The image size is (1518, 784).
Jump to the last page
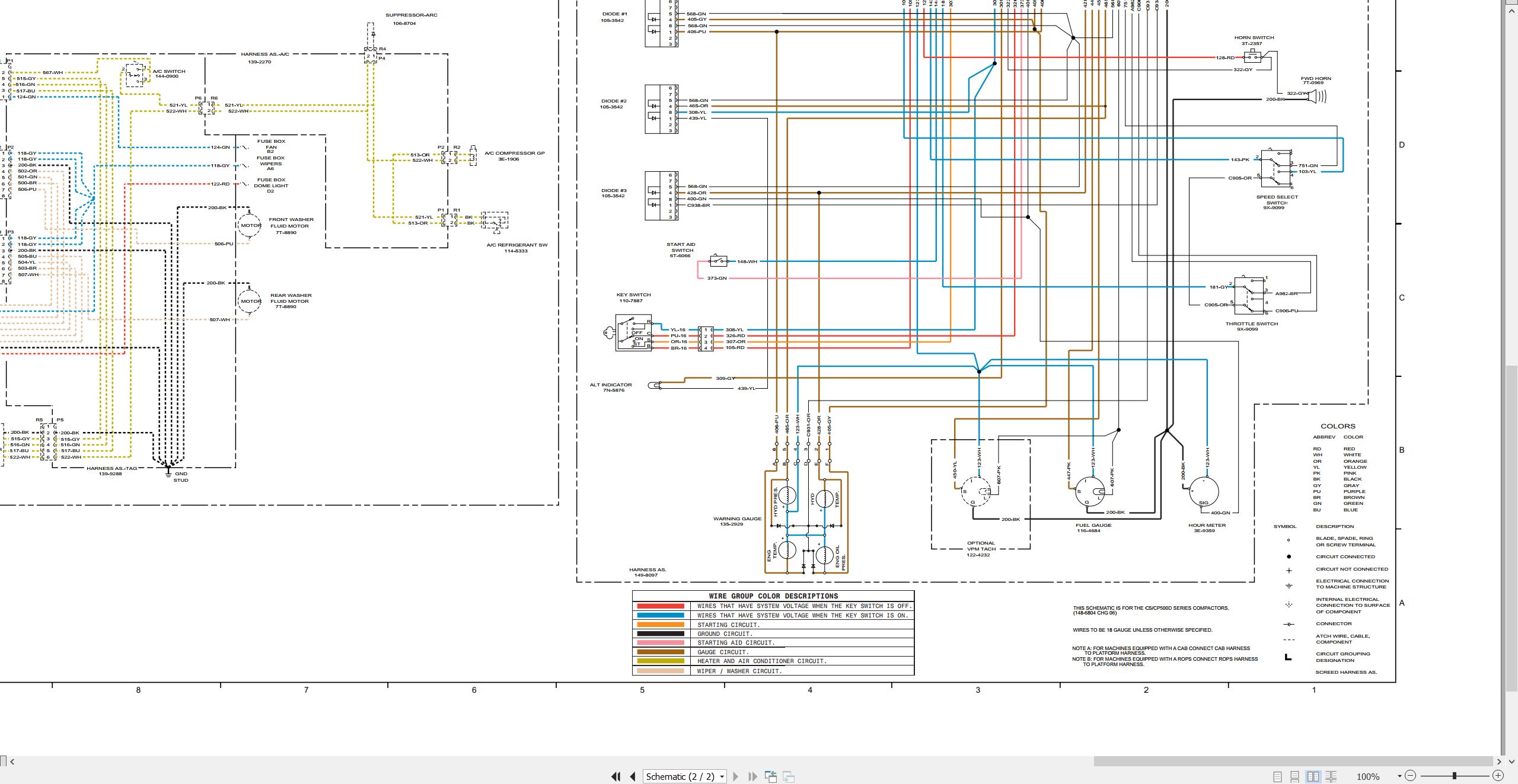[x=753, y=776]
